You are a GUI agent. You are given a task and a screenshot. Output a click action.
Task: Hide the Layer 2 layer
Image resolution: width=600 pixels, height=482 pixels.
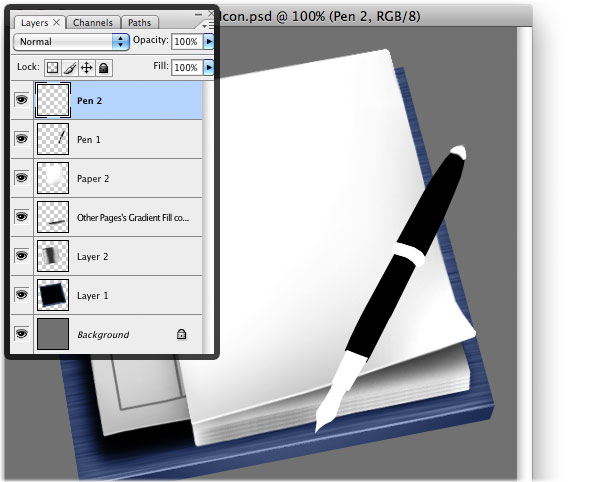(x=21, y=255)
